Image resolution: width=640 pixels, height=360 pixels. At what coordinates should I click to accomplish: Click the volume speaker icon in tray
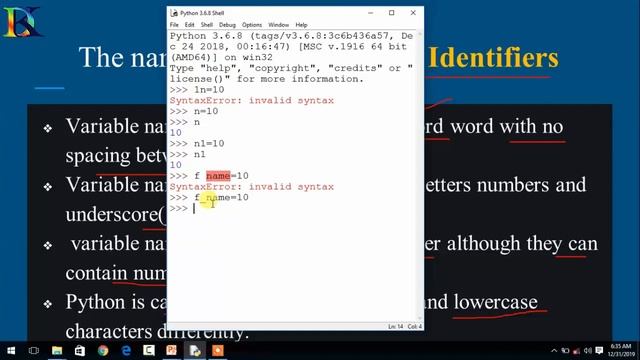588,351
